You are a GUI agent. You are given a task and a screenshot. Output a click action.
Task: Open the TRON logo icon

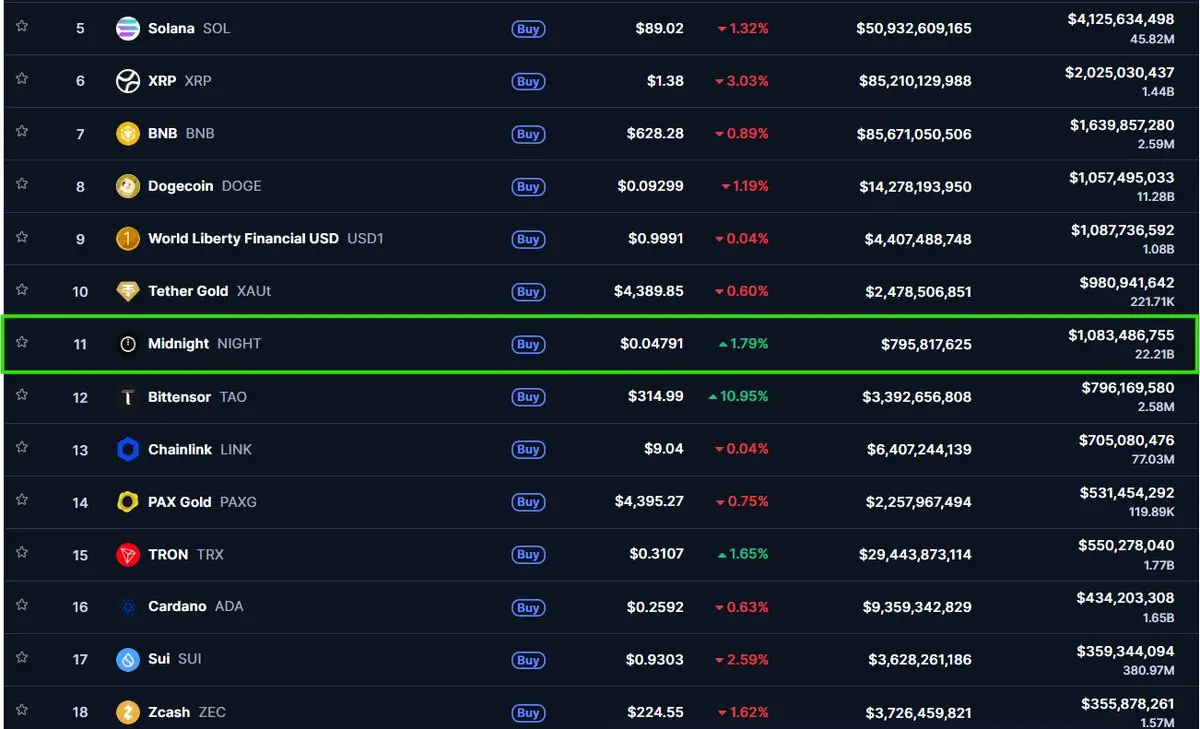coord(128,555)
